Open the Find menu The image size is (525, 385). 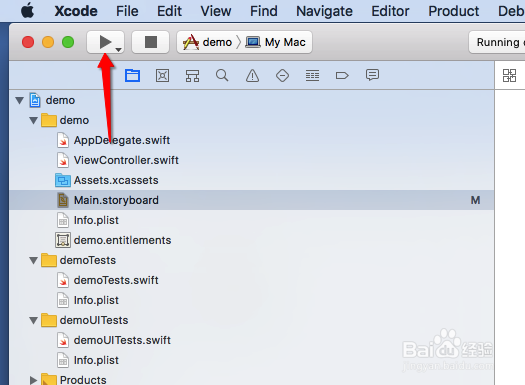[x=264, y=11]
